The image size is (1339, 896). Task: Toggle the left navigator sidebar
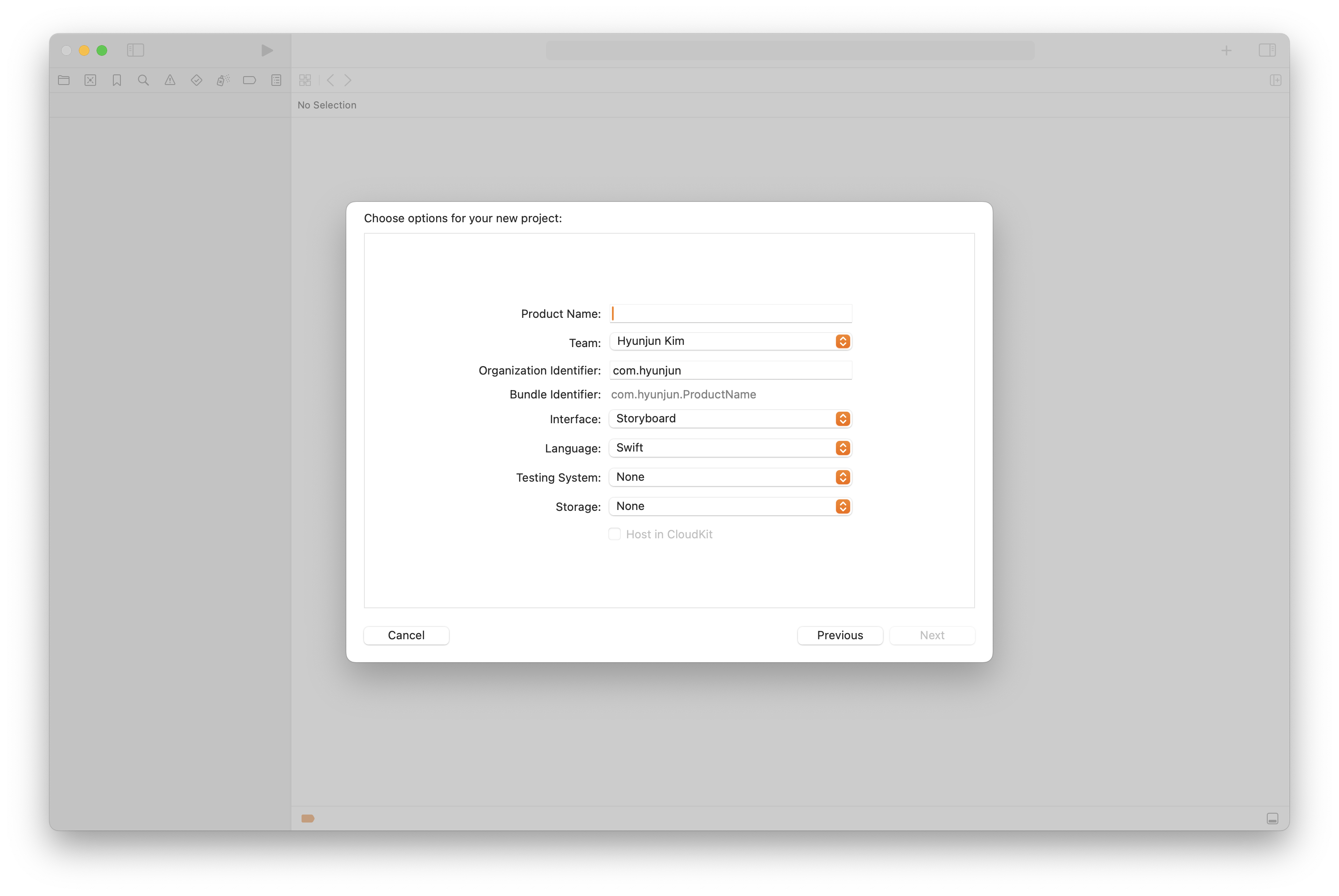coord(135,50)
